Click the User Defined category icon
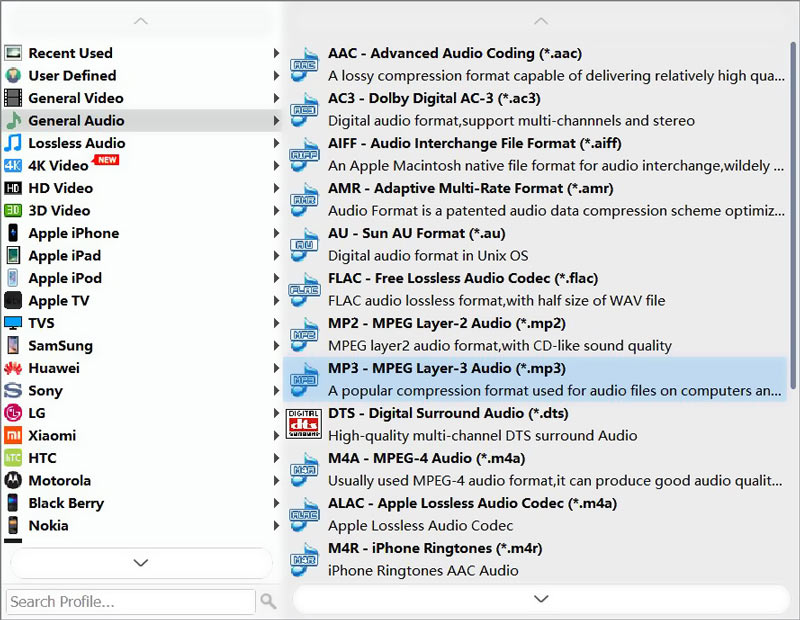This screenshot has width=800, height=620. [13, 76]
